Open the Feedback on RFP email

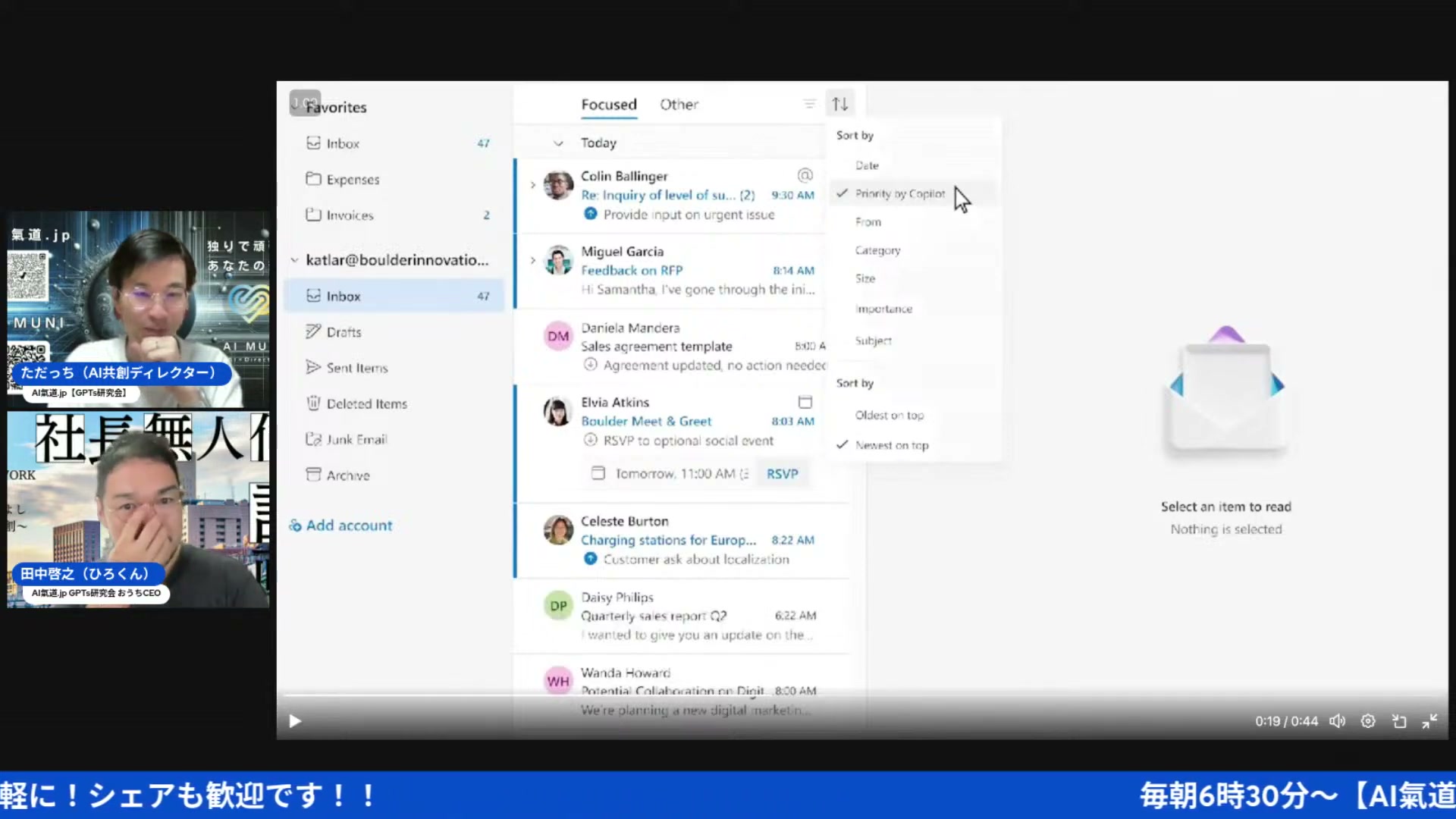tap(670, 271)
